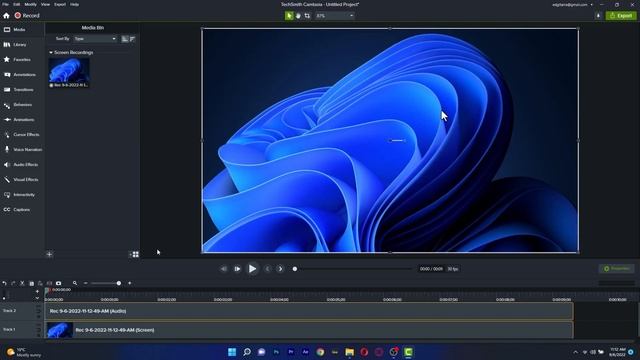Select the Crop canvas tool

pyautogui.click(x=307, y=16)
